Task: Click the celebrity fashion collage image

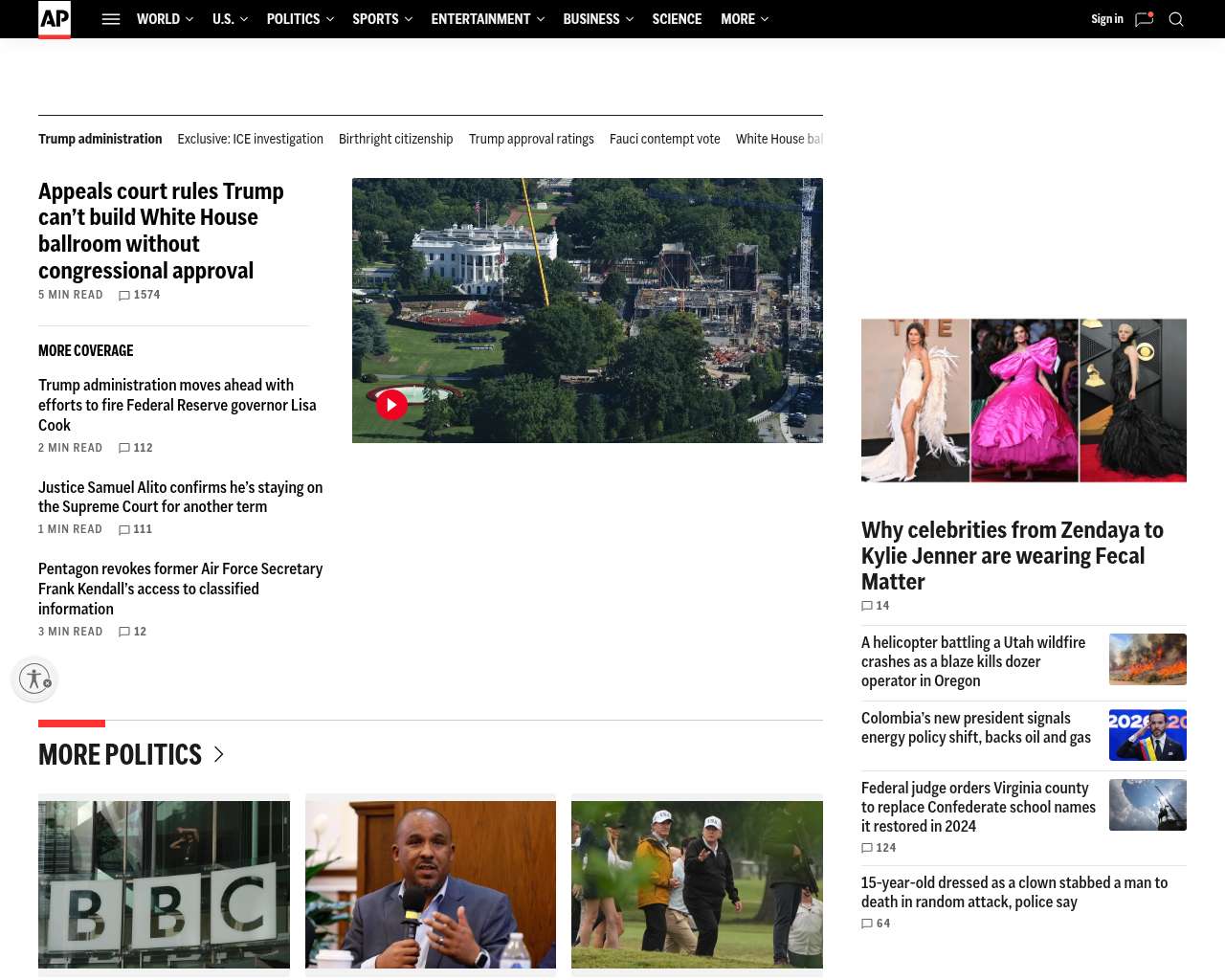Action: click(1024, 400)
